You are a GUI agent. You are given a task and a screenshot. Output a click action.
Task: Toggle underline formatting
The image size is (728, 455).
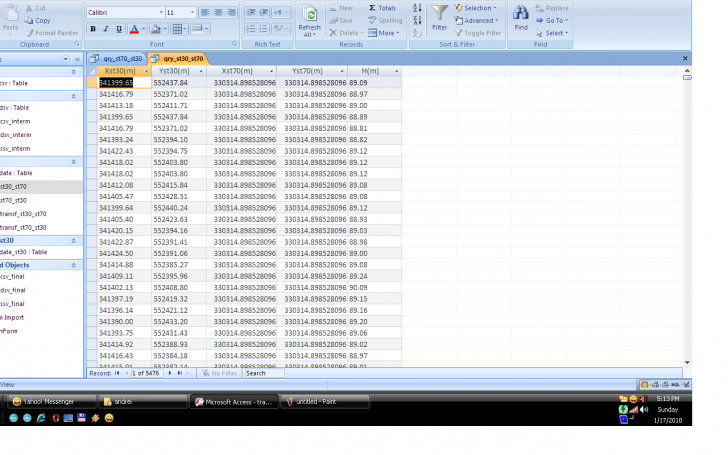[x=119, y=29]
